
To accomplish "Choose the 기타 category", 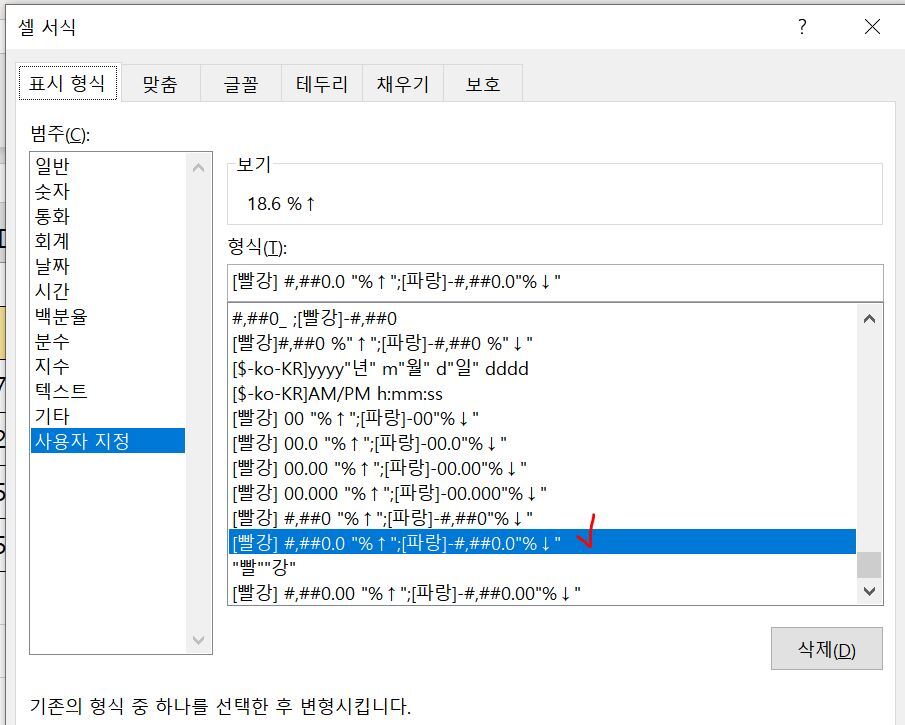I will click(108, 416).
